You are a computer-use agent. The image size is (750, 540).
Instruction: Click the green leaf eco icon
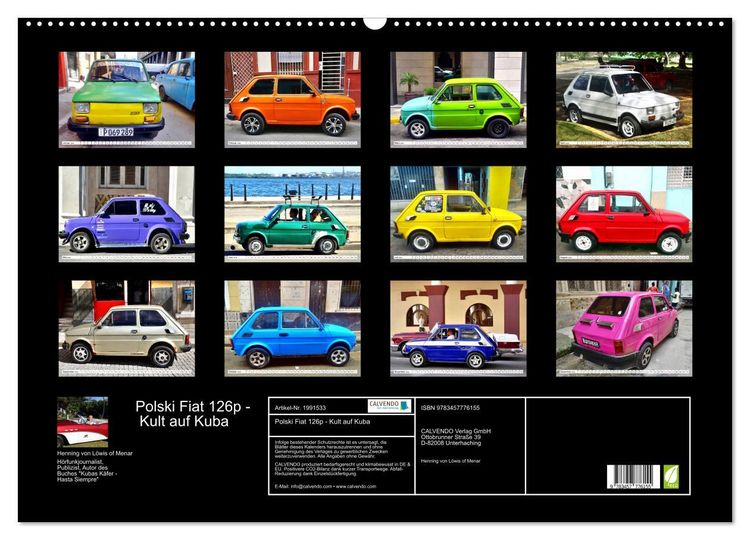pyautogui.click(x=671, y=477)
